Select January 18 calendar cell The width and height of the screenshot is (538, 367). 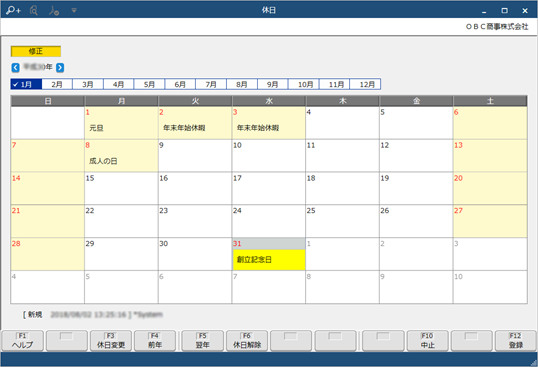click(x=342, y=188)
